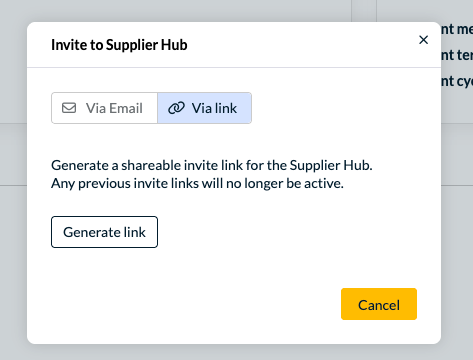Generate a shareable invite link
Viewport: 473px width, 360px height.
104,232
